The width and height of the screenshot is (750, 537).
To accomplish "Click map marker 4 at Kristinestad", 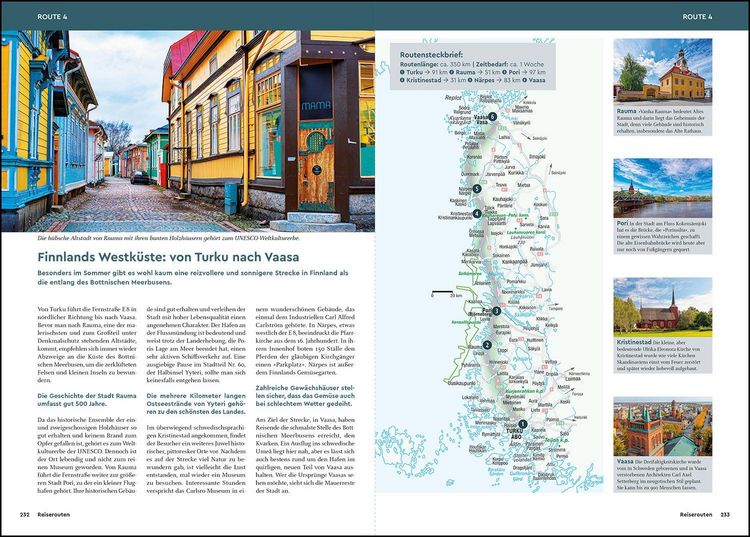I will (477, 214).
